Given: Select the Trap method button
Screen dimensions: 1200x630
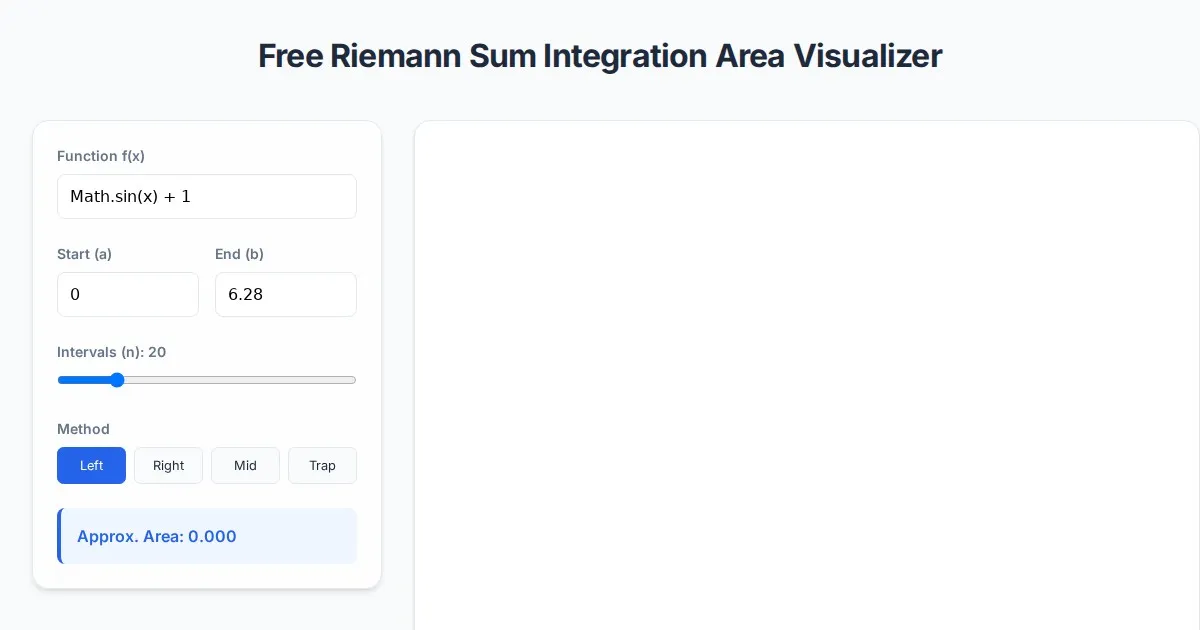Looking at the screenshot, I should (x=322, y=466).
